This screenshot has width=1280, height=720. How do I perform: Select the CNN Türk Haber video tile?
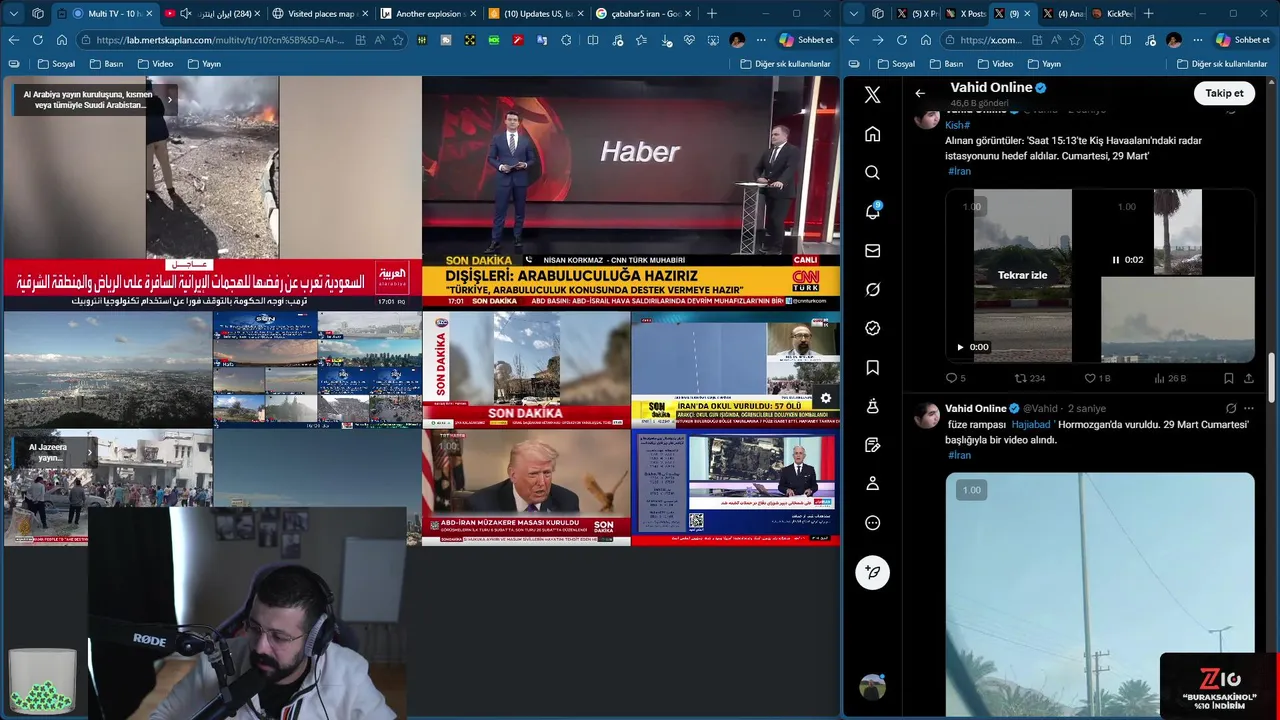pos(631,192)
